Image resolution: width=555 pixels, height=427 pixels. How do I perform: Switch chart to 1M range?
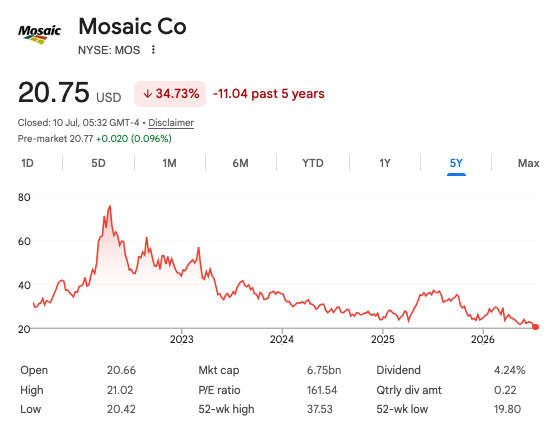point(169,163)
